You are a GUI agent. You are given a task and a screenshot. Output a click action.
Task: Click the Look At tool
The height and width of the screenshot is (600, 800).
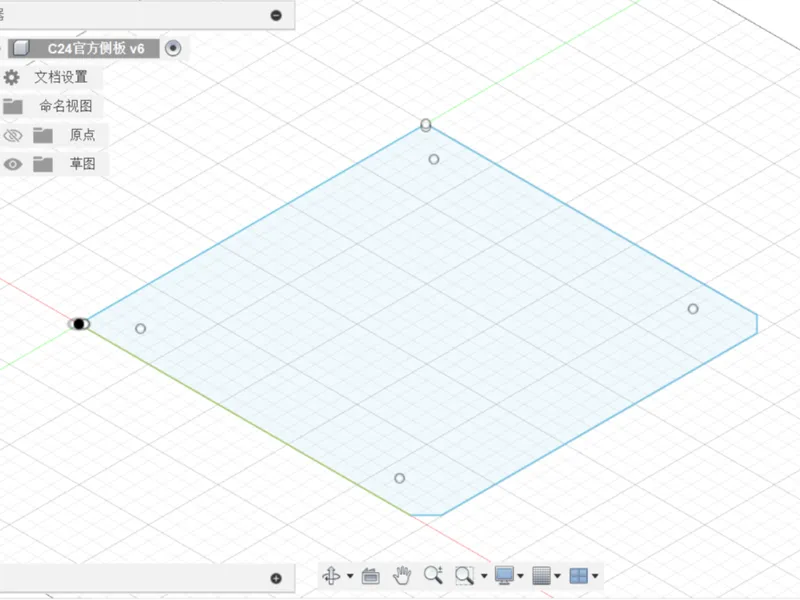370,576
